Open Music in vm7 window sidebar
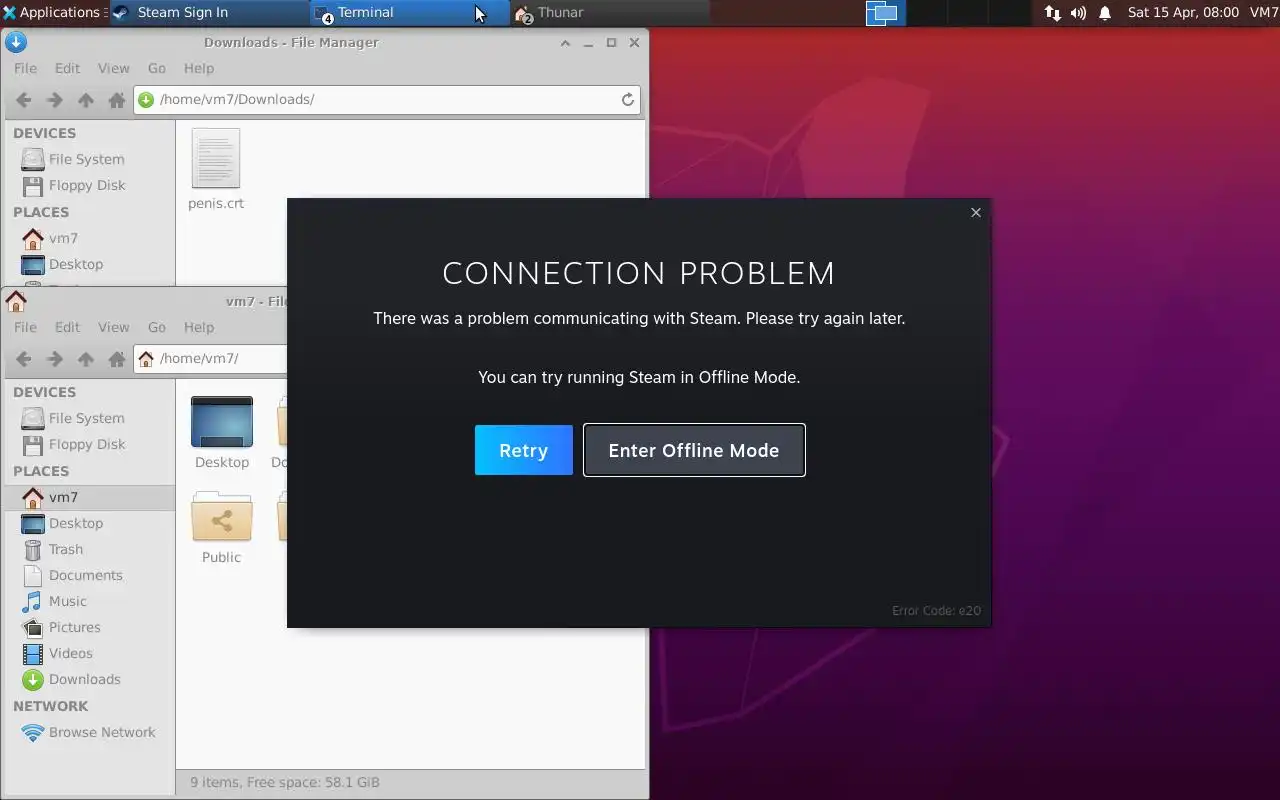The width and height of the screenshot is (1280, 800). (x=68, y=601)
